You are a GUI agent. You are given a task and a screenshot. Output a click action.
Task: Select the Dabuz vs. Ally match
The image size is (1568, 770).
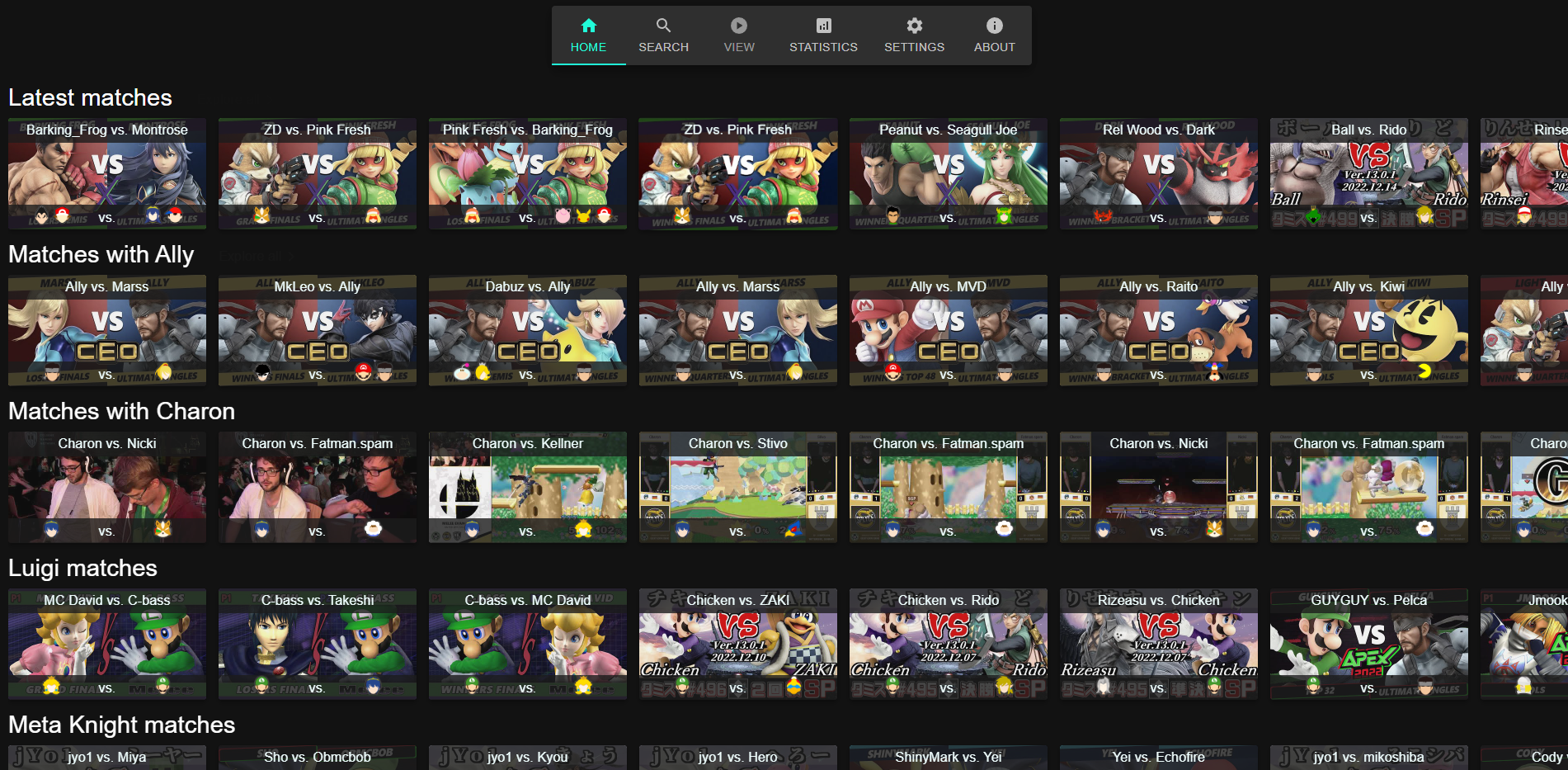click(528, 330)
